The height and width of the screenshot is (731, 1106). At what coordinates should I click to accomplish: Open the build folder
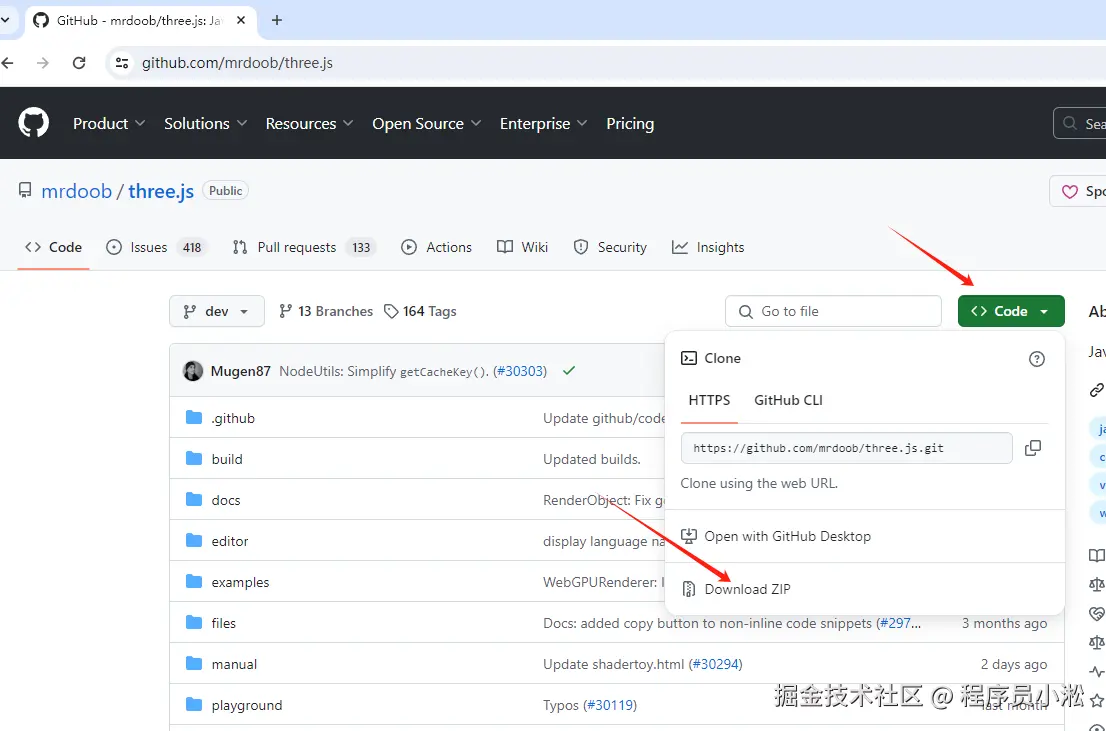[227, 459]
